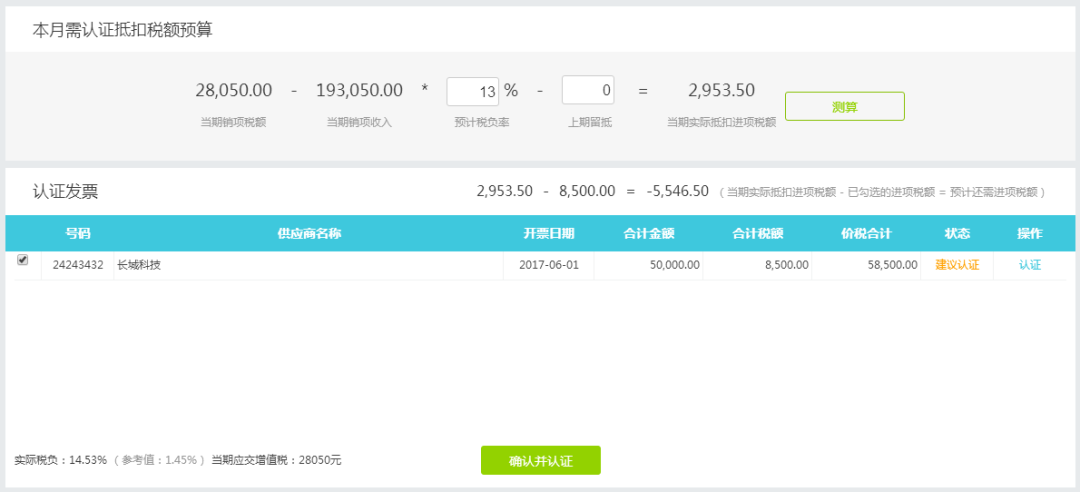Click the 开票日期 column header
The height and width of the screenshot is (492, 1080).
pyautogui.click(x=549, y=234)
